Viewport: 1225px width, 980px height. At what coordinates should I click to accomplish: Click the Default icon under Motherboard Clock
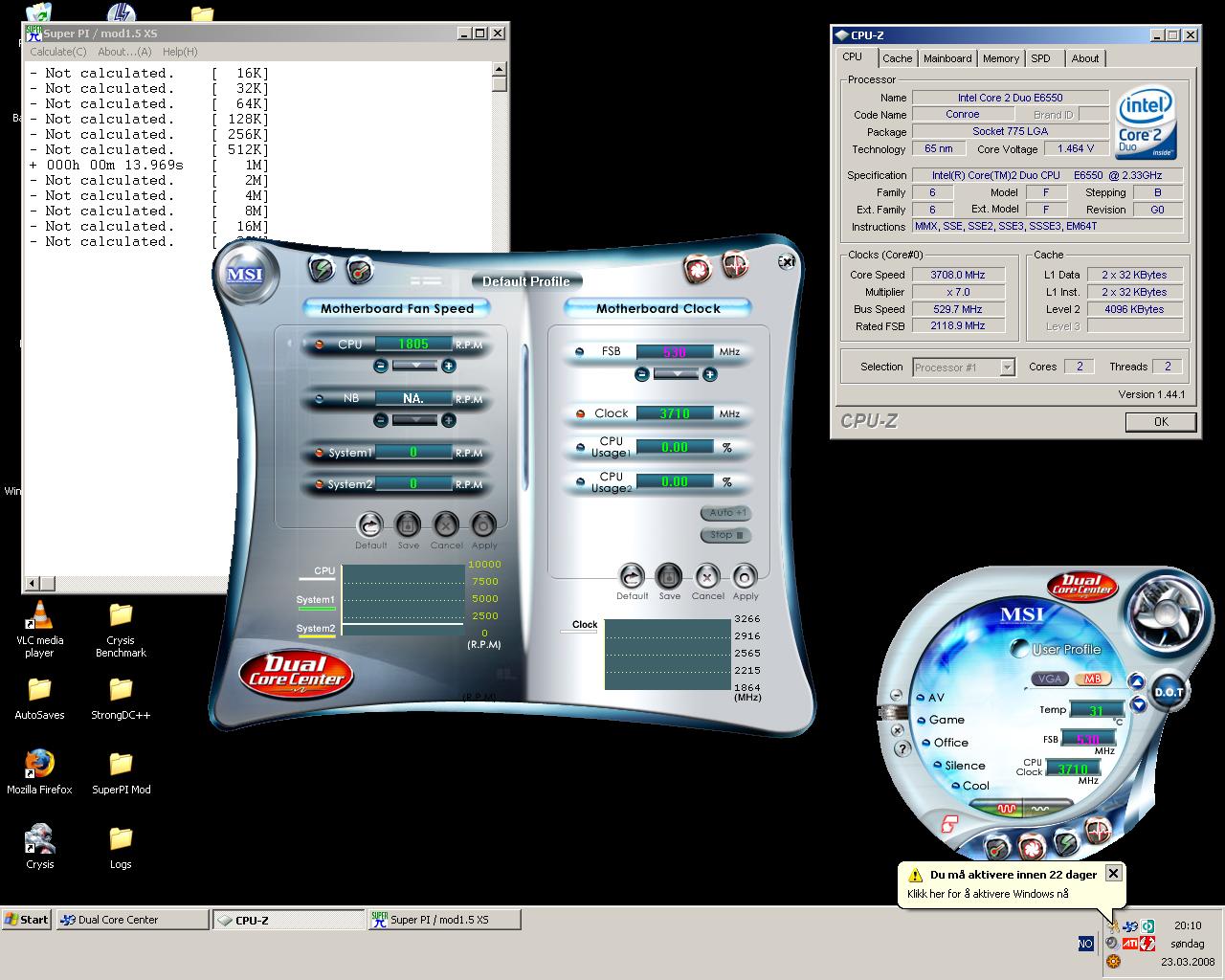[632, 576]
